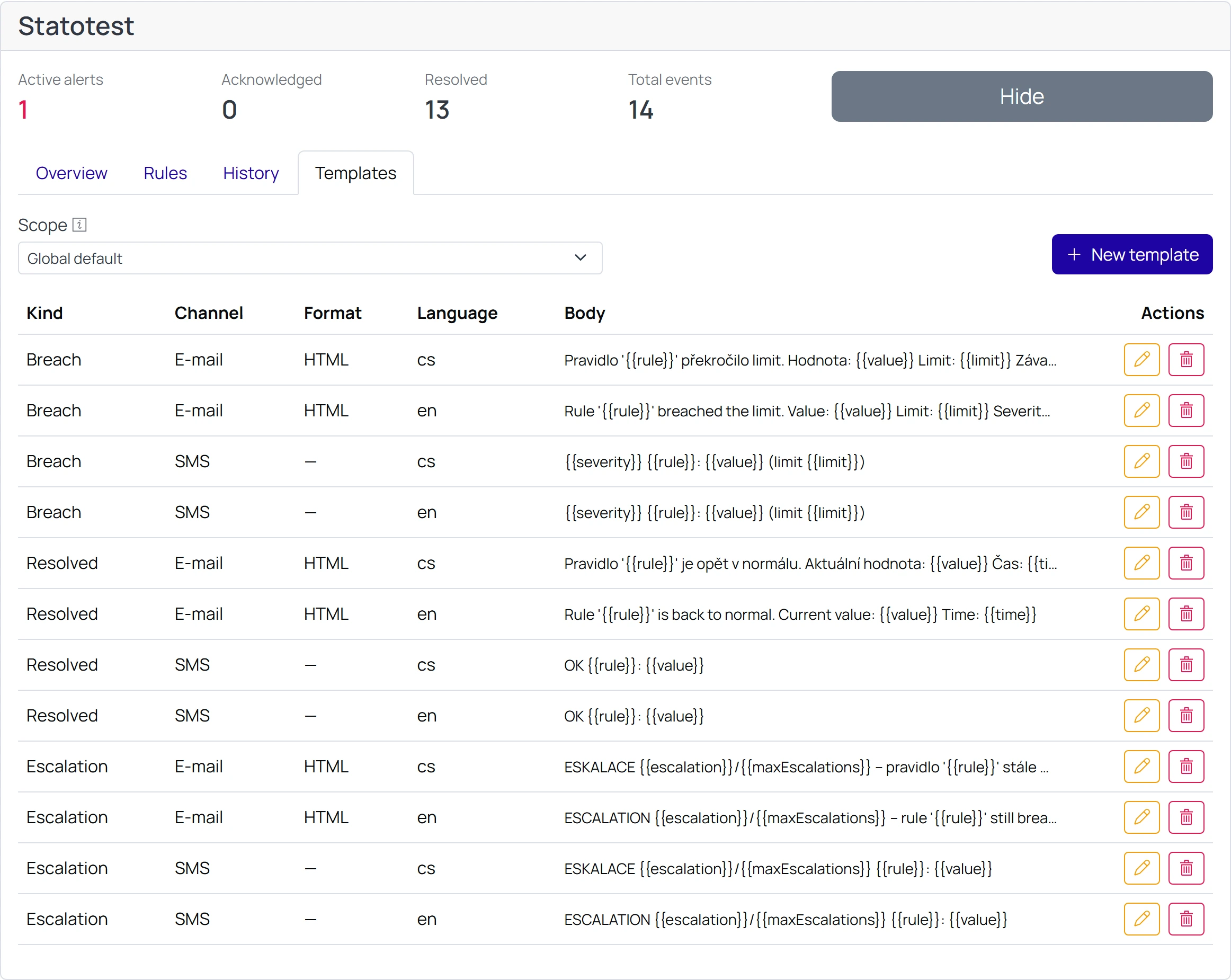Delete the Resolved E-mail cs template
The image size is (1231, 980).
[x=1186, y=563]
